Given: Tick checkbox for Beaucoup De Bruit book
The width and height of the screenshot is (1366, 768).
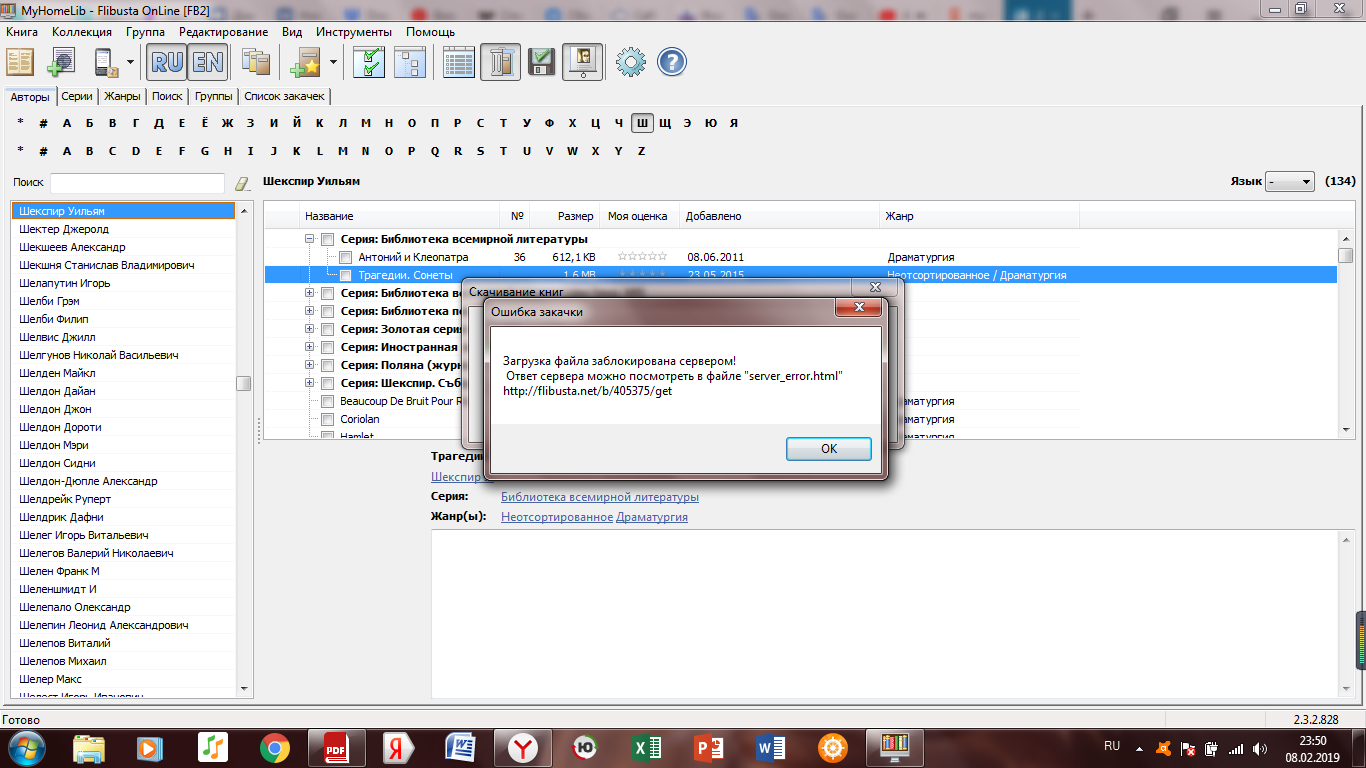Looking at the screenshot, I should 327,401.
